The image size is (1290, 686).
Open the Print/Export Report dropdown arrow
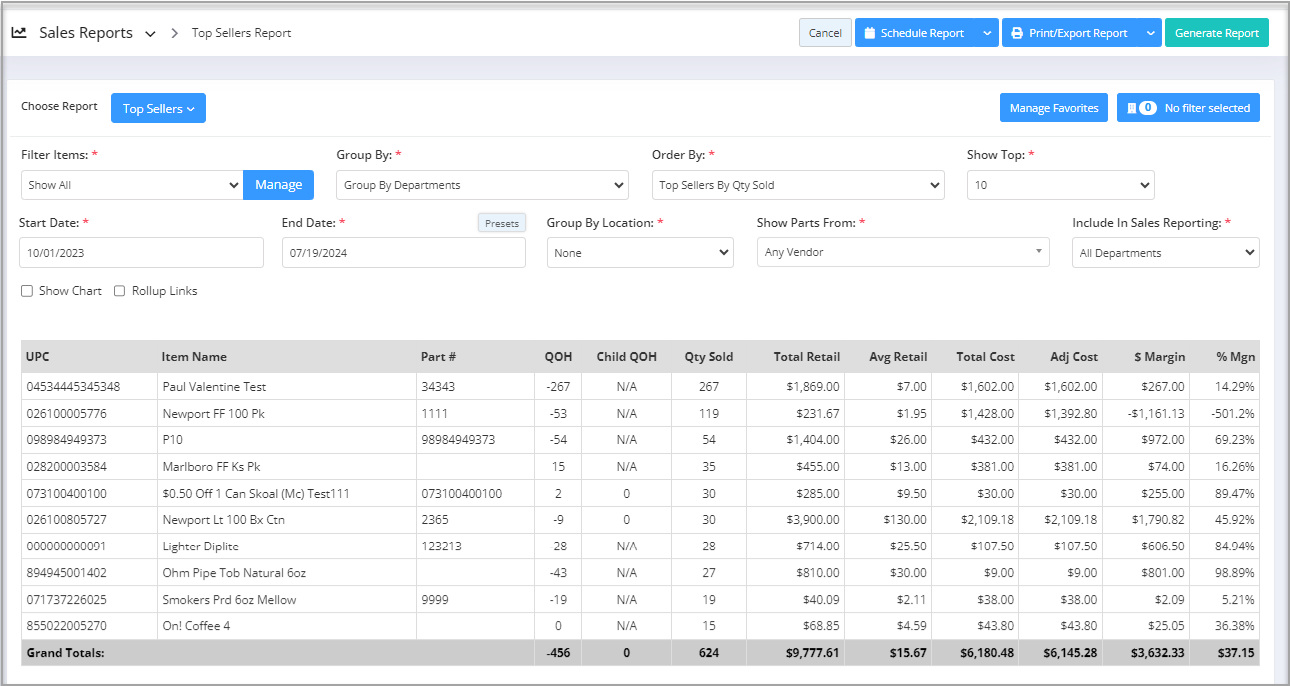pos(1149,33)
